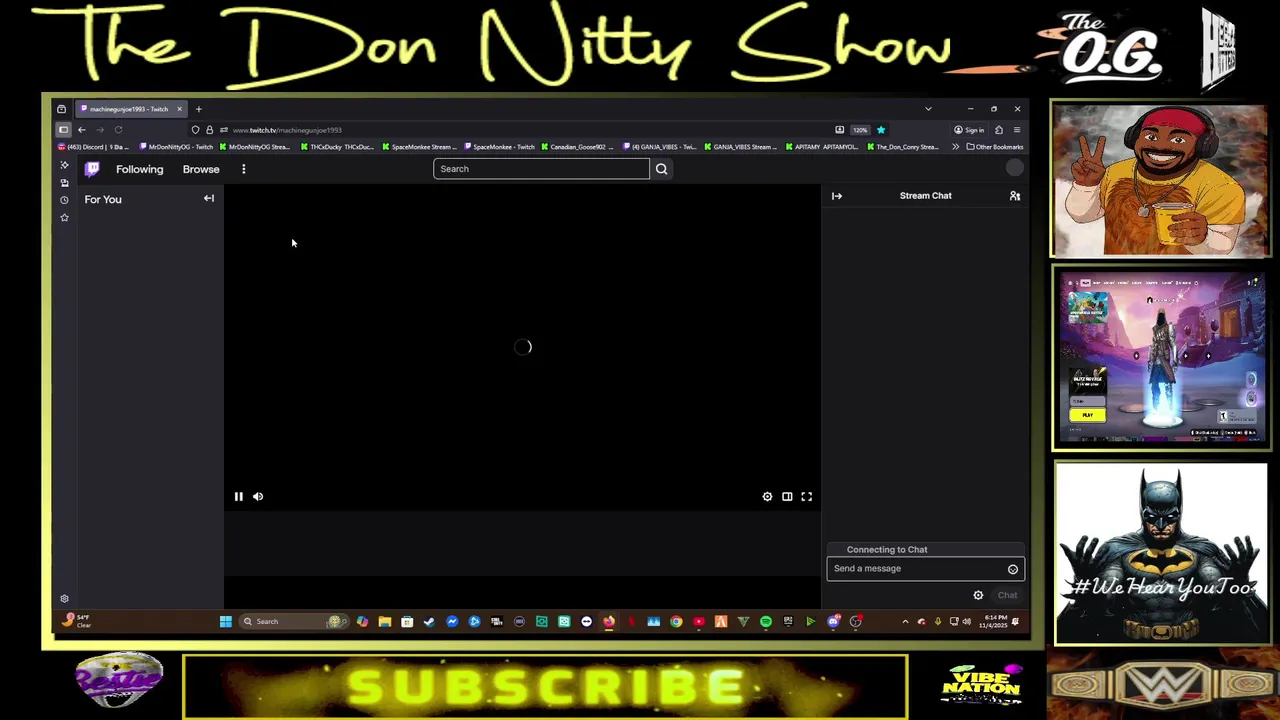The width and height of the screenshot is (1280, 720).
Task: Open the list all tabs chevron
Action: pyautogui.click(x=928, y=109)
